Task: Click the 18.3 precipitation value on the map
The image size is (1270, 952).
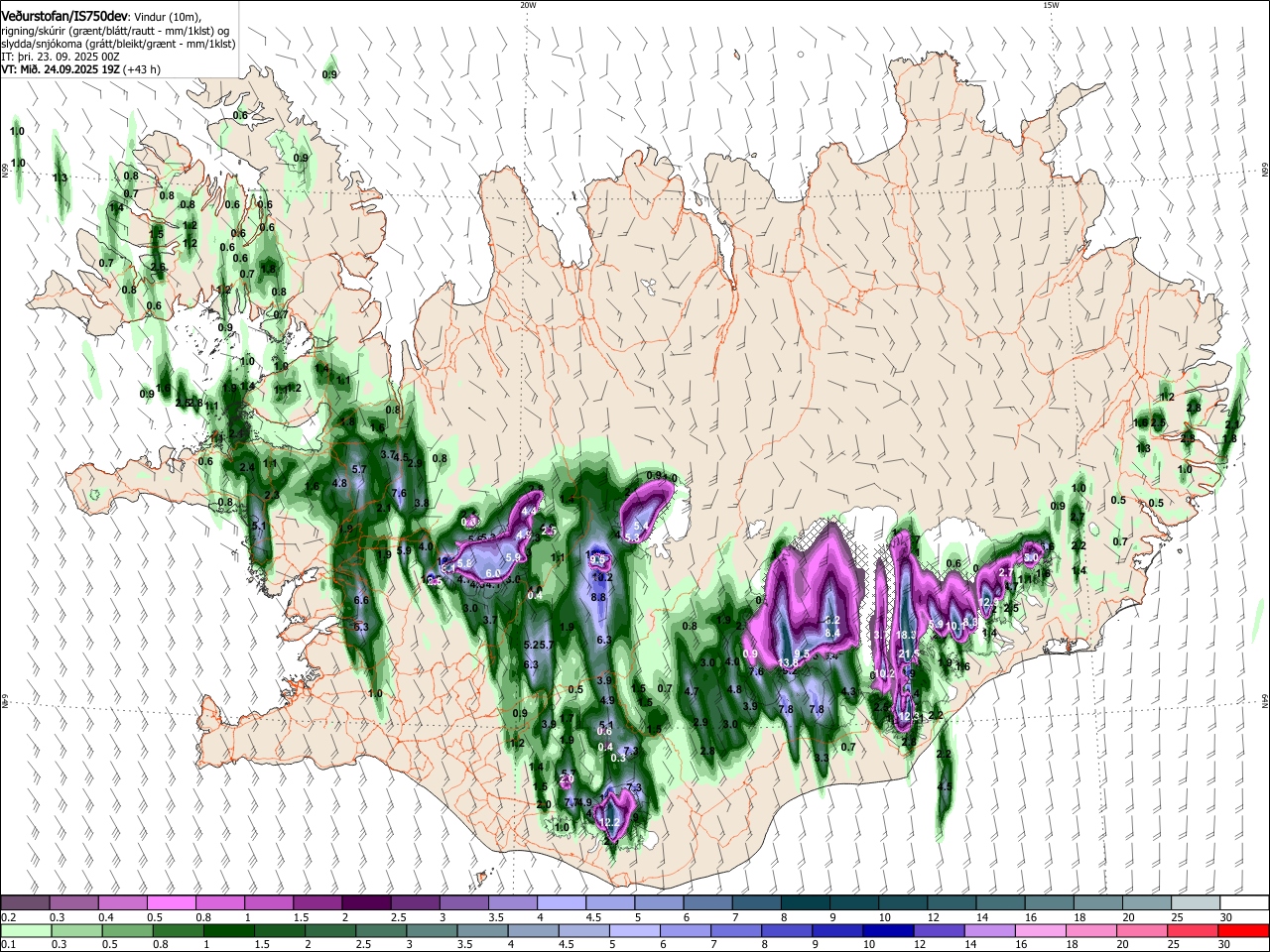Action: coord(906,635)
